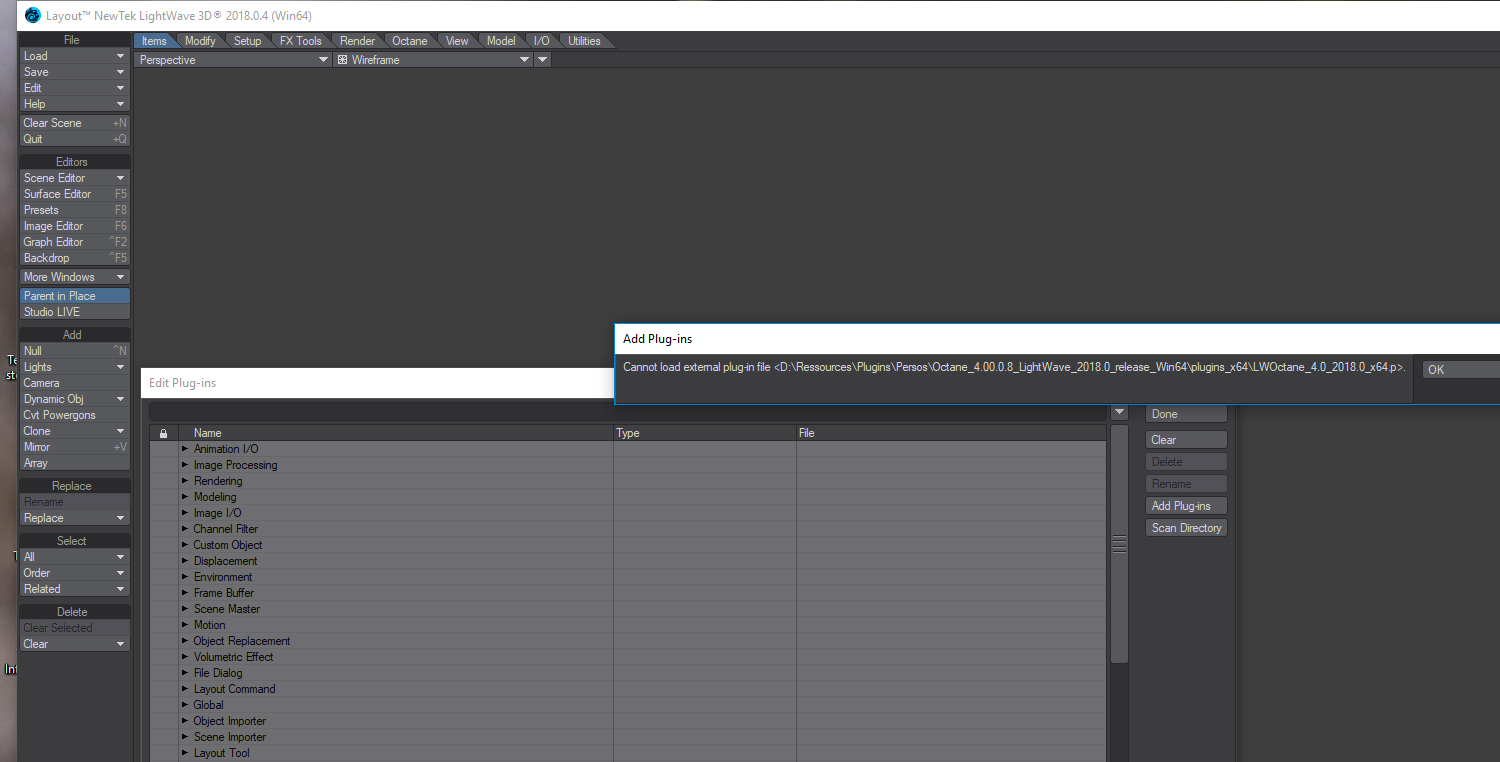Open the Perspective view type dropdown
This screenshot has width=1500, height=762.
(x=234, y=60)
